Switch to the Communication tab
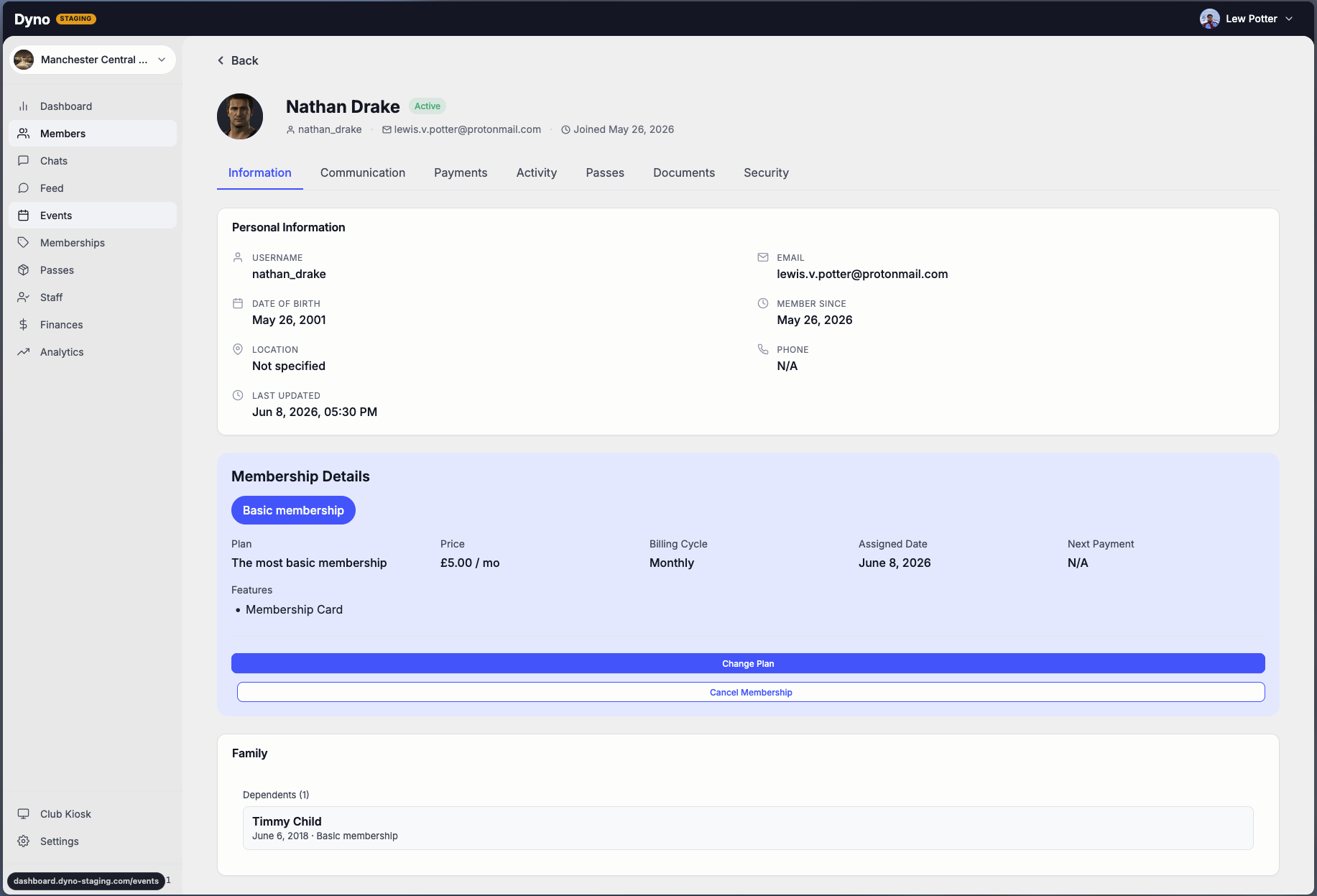1317x896 pixels. point(363,172)
